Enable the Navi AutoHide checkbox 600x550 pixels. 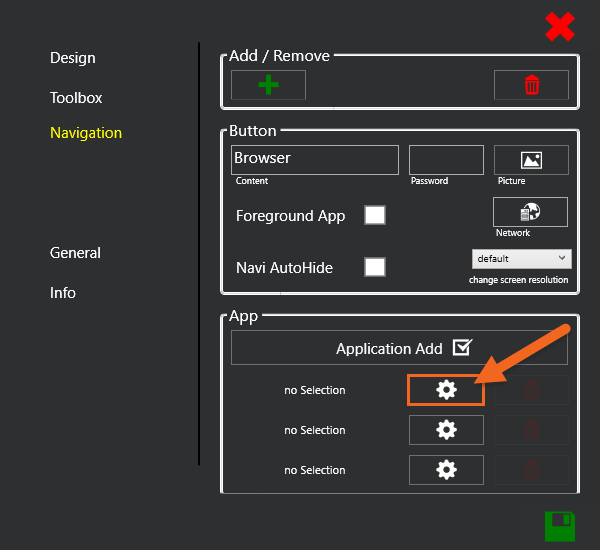(x=375, y=267)
